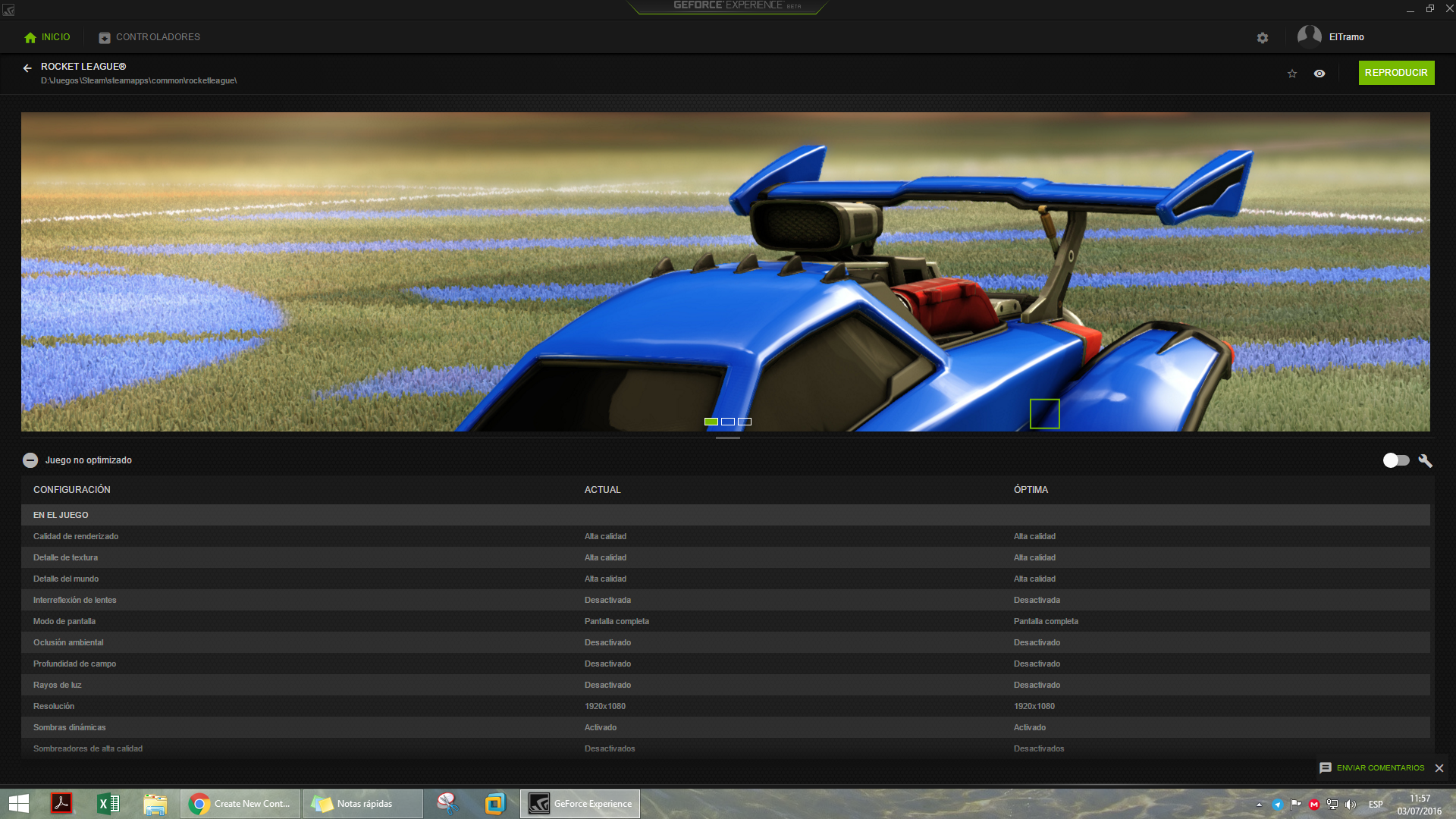Toggle the eye visibility icon
Viewport: 1456px width, 819px height.
coord(1319,74)
